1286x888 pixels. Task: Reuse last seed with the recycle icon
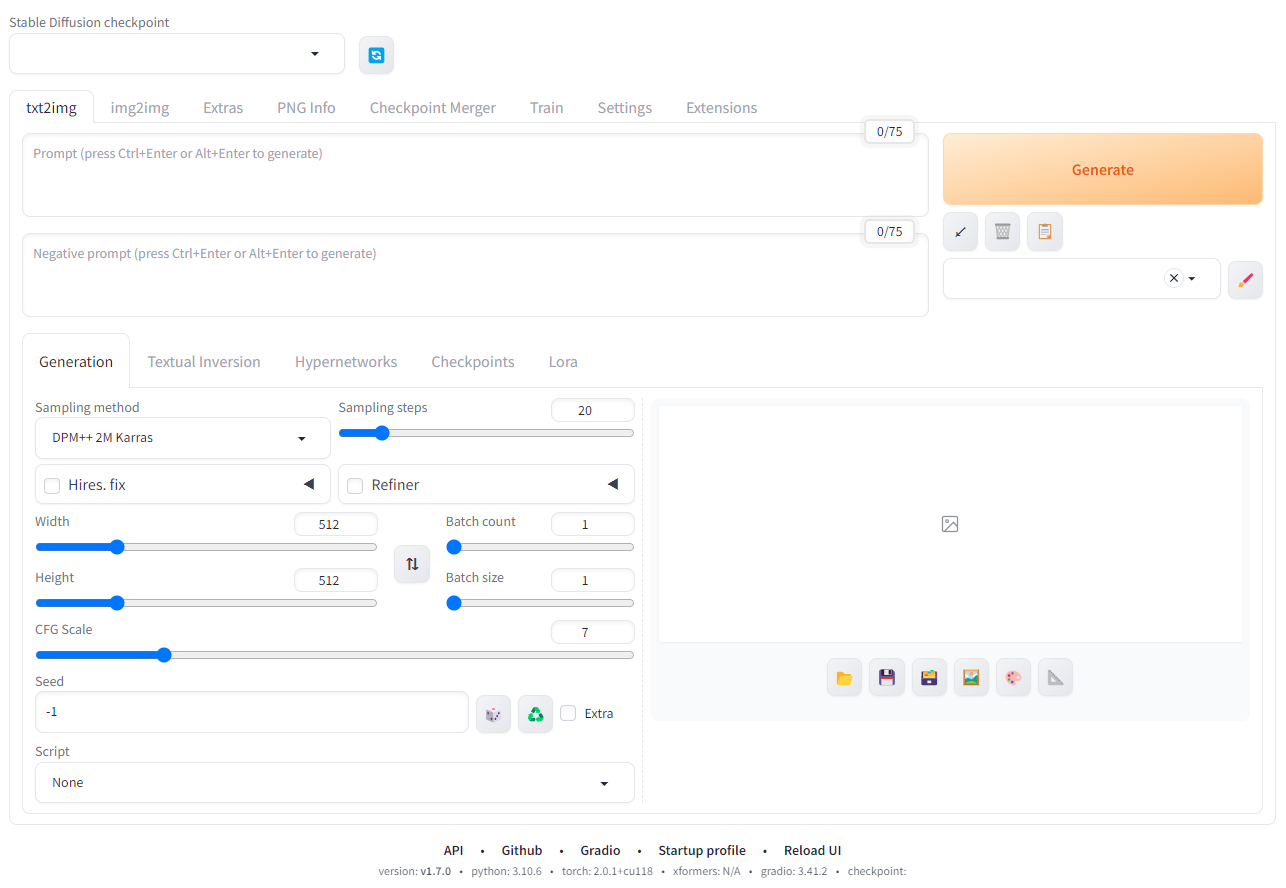click(535, 714)
